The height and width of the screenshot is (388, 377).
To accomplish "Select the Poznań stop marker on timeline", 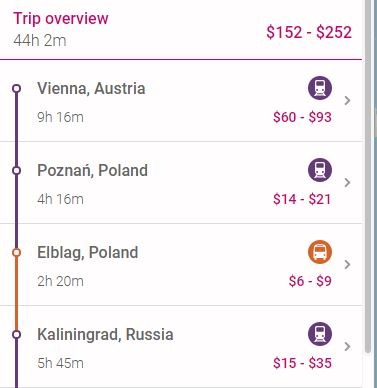I will (x=16, y=170).
